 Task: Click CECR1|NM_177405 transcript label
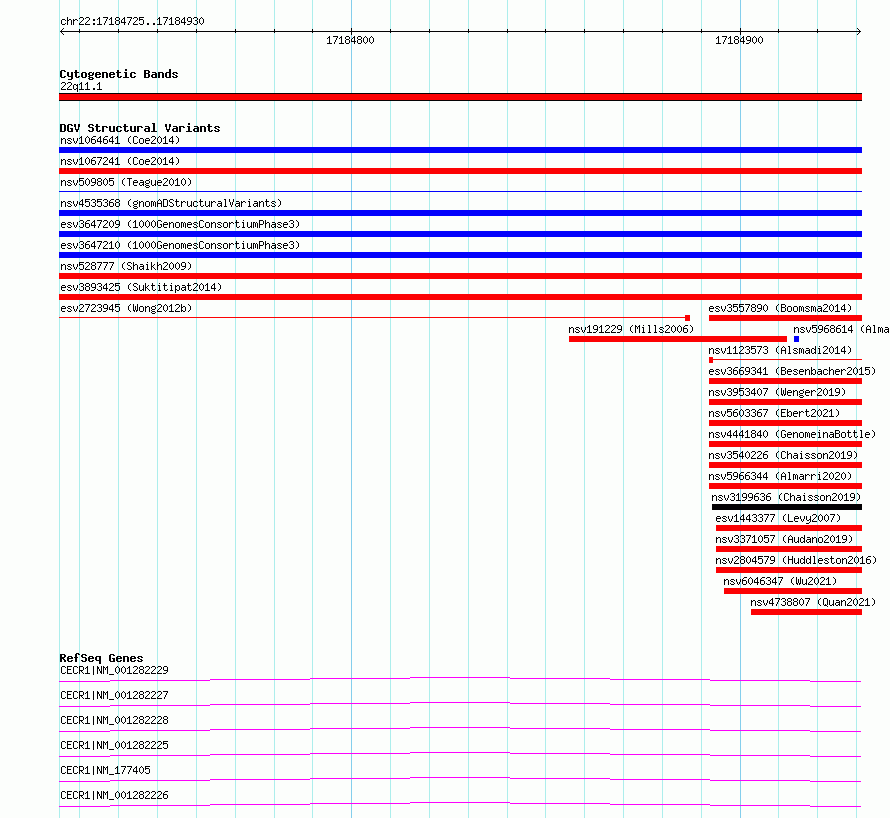105,770
